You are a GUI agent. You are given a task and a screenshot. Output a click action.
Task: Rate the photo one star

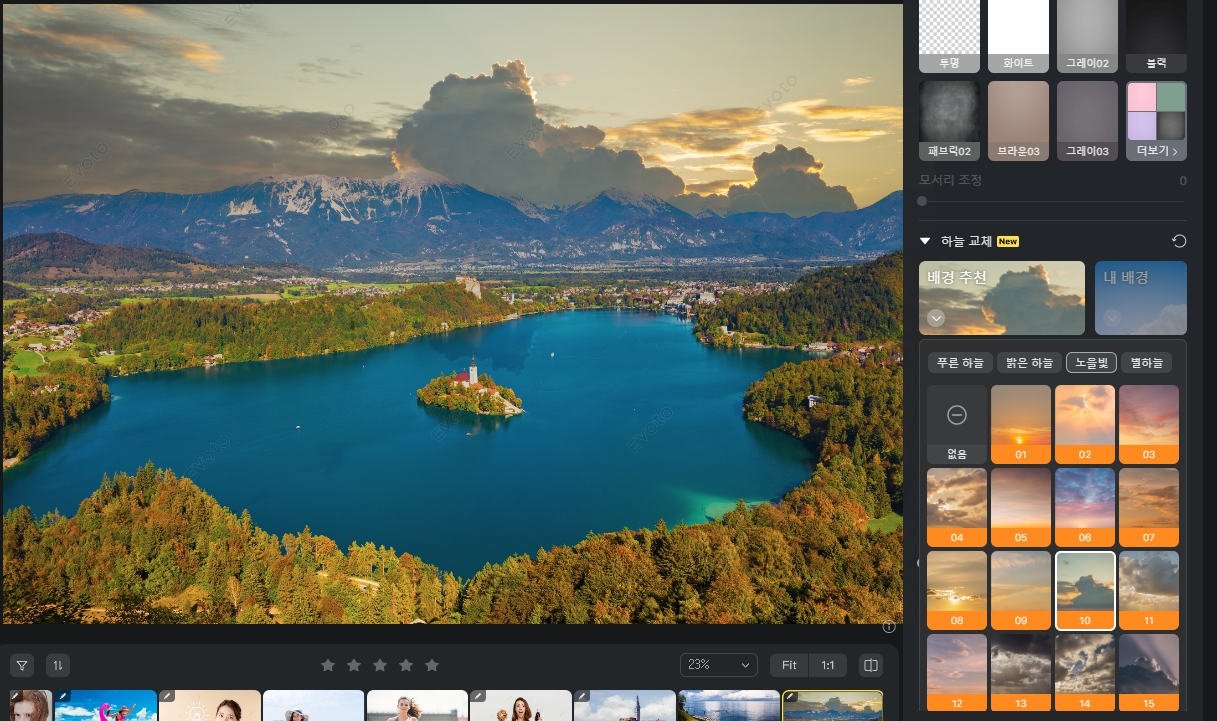(x=327, y=665)
